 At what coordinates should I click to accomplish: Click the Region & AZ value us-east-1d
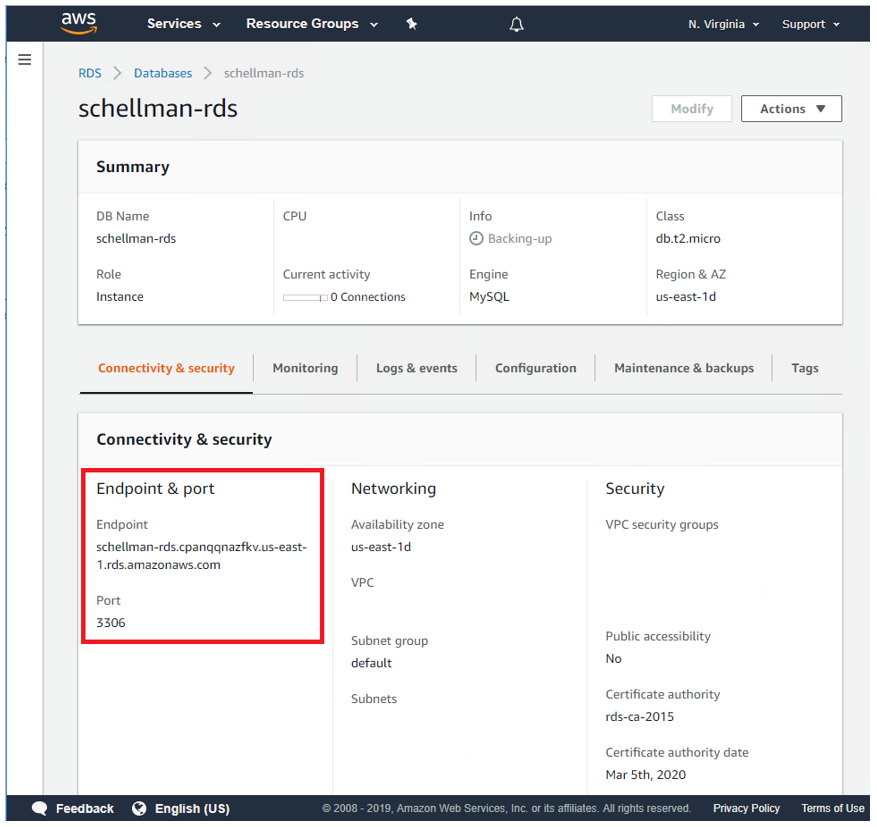pos(686,297)
